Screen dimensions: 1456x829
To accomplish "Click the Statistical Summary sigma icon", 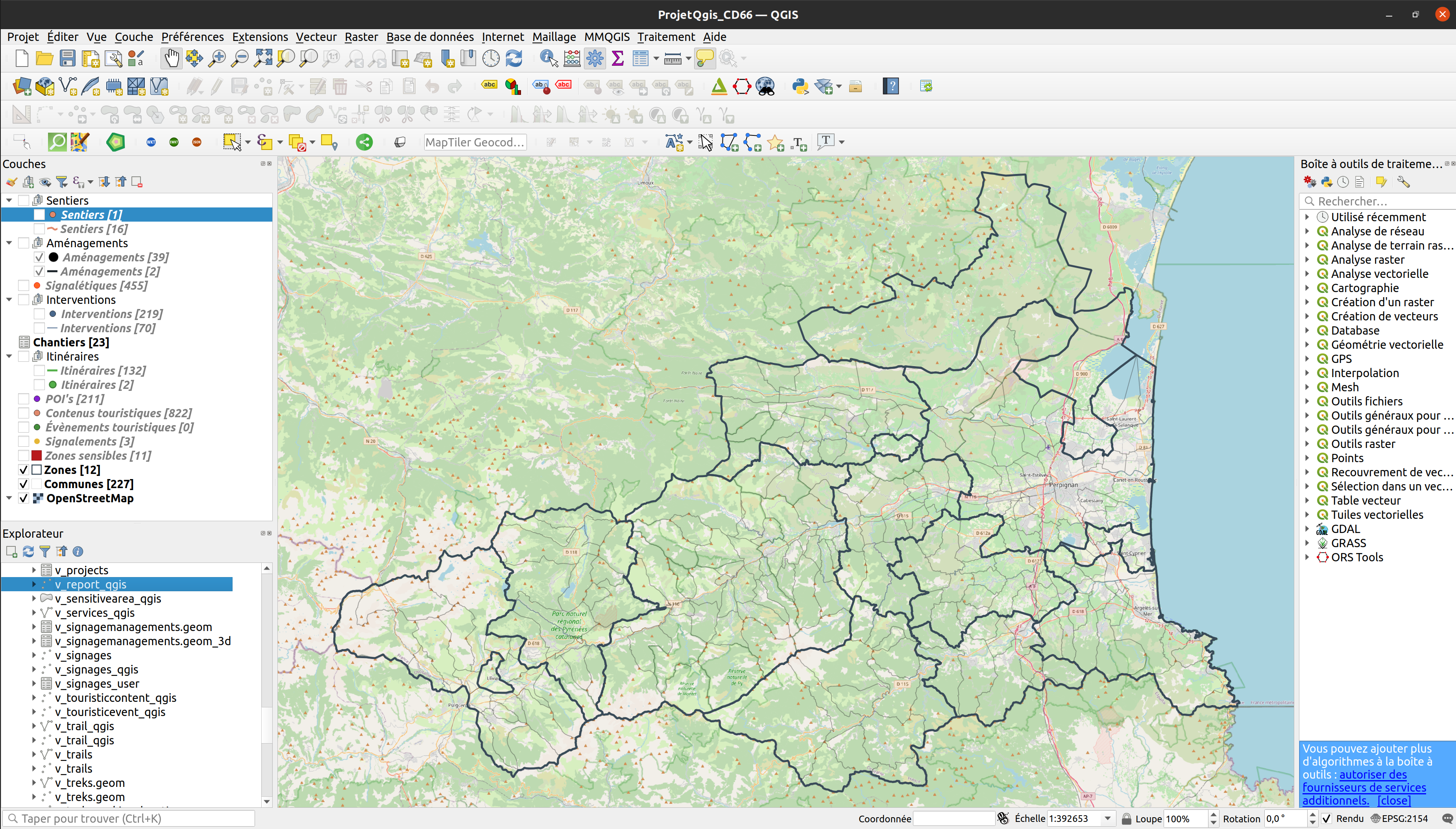I will [617, 58].
